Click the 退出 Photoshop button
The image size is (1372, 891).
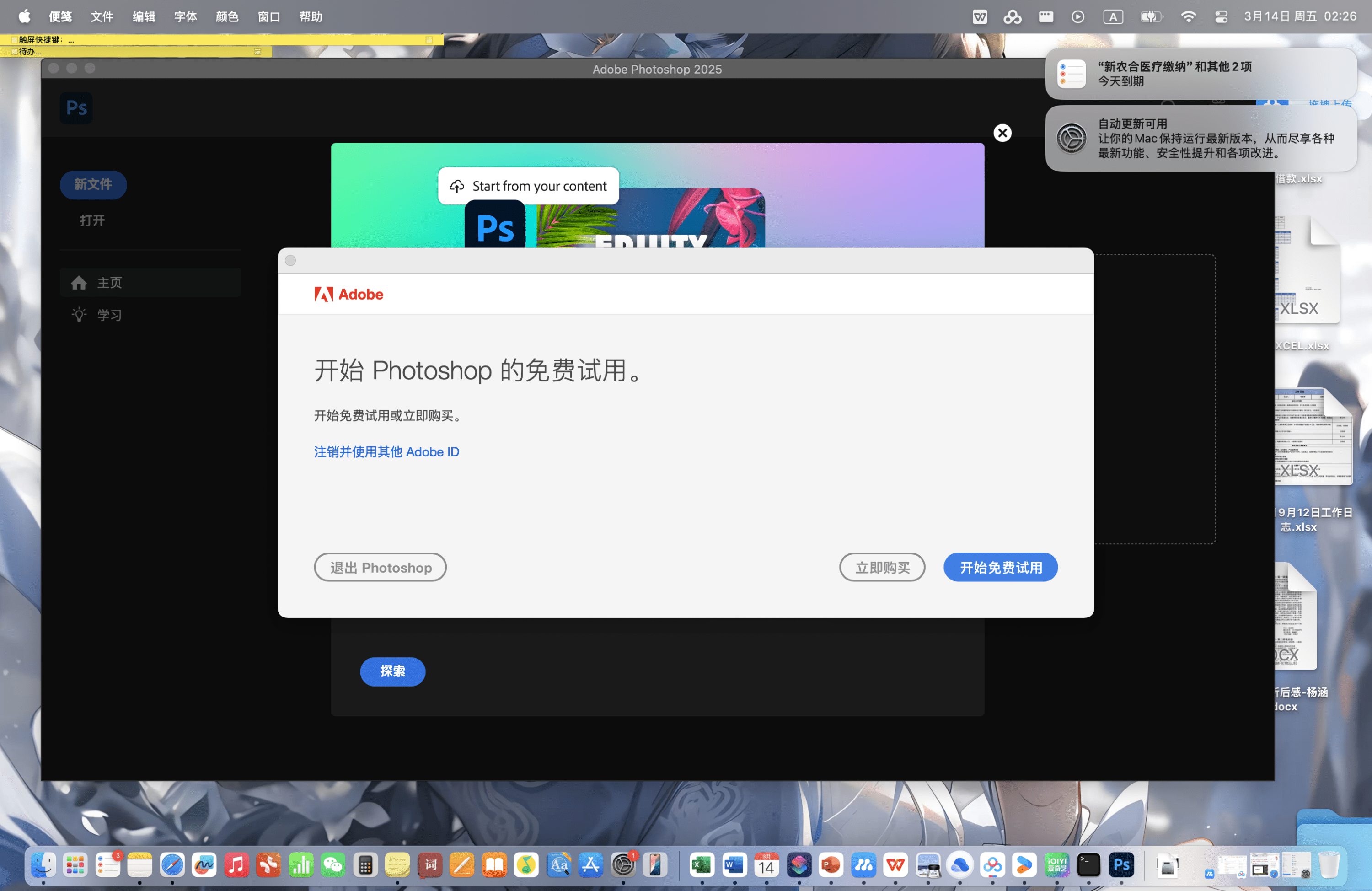pyautogui.click(x=380, y=567)
